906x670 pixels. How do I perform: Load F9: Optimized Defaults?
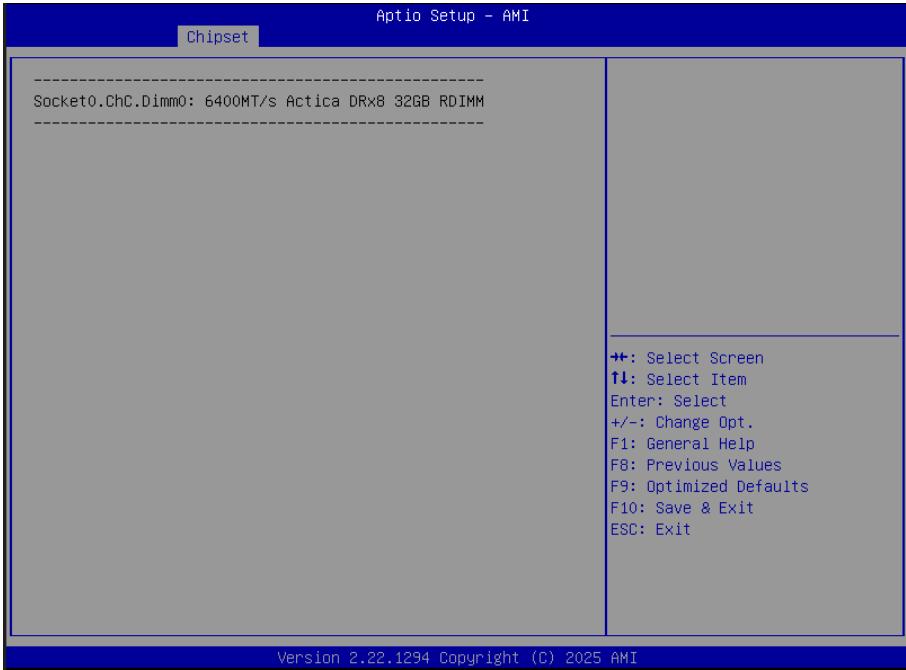710,486
